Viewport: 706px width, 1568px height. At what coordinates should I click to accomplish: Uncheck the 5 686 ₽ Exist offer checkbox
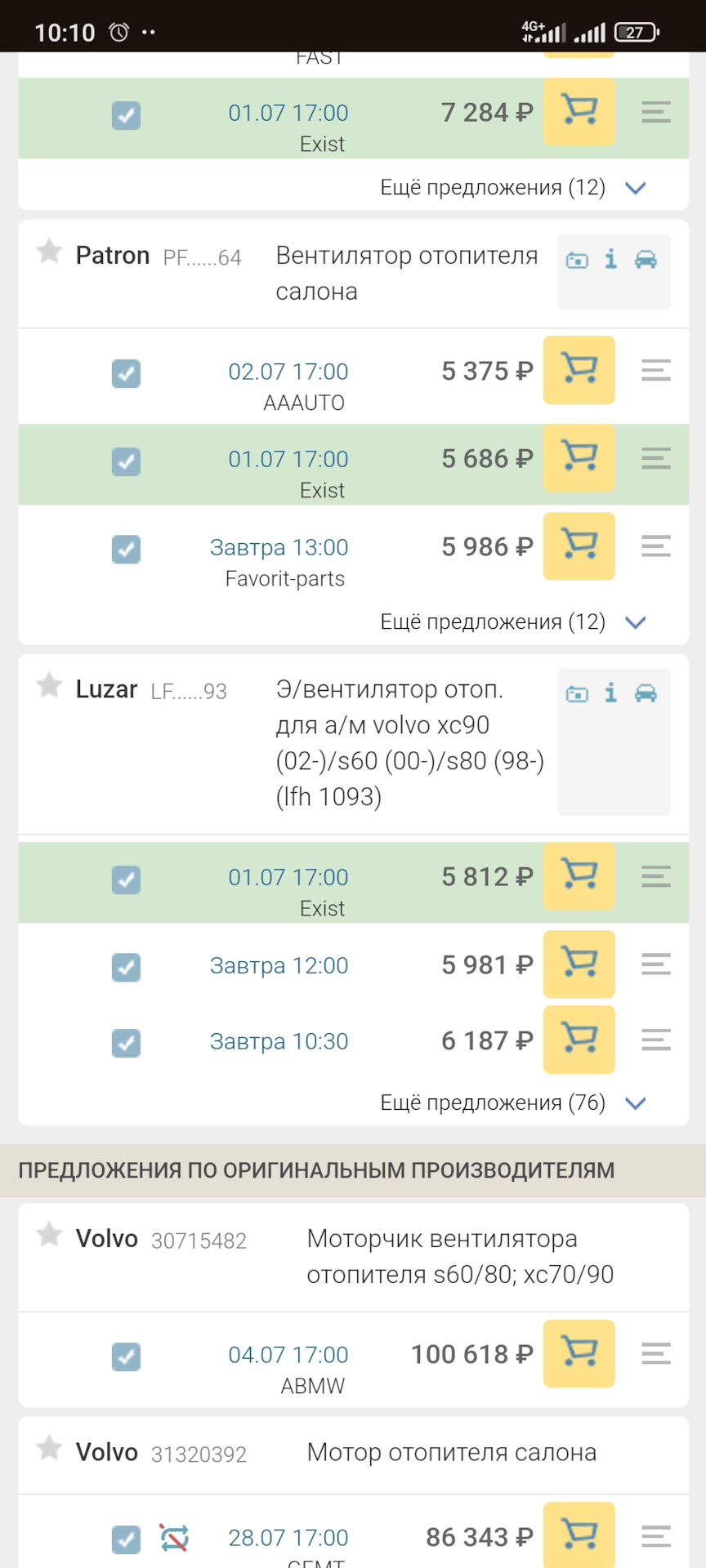click(x=126, y=461)
